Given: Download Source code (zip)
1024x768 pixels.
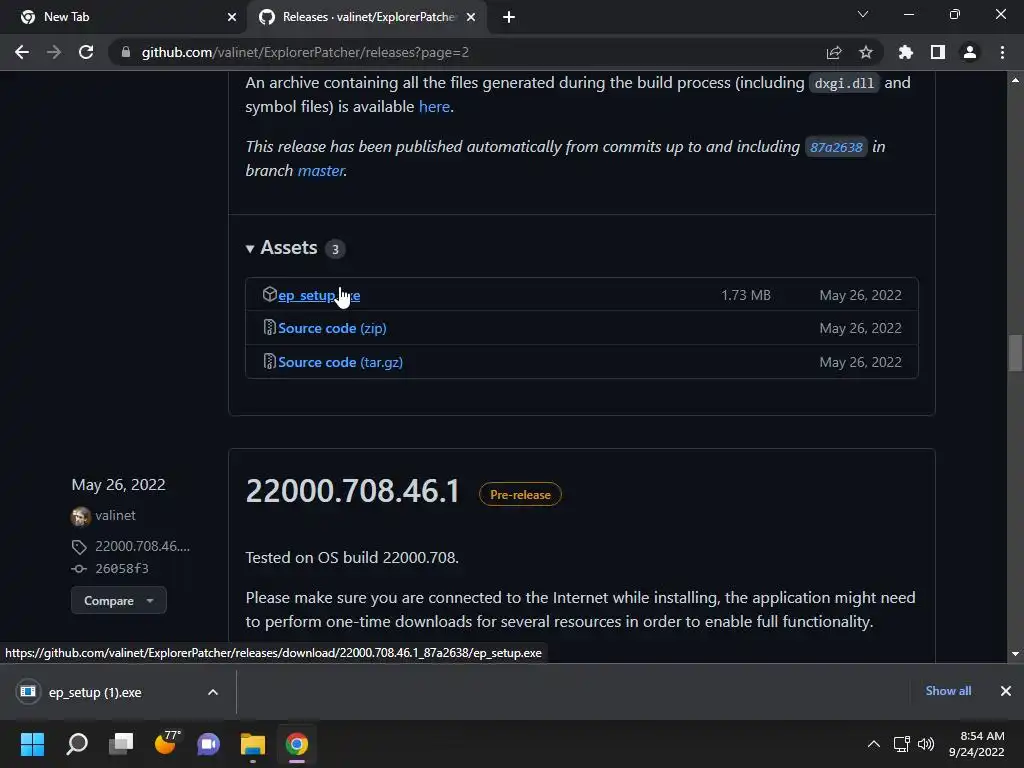Looking at the screenshot, I should pos(332,328).
